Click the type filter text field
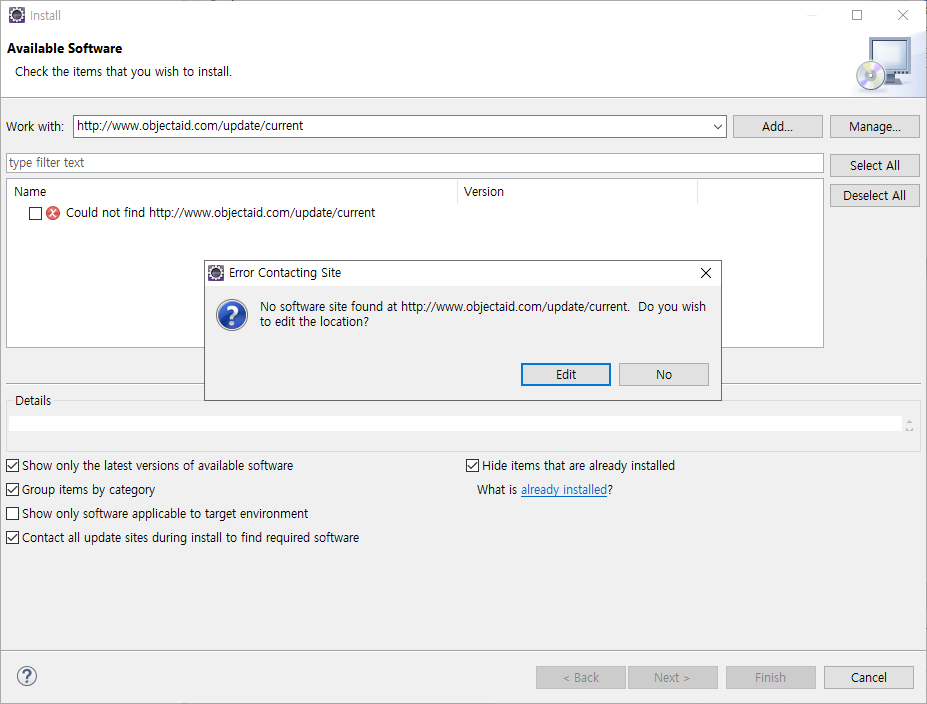The image size is (927, 704). (x=414, y=163)
